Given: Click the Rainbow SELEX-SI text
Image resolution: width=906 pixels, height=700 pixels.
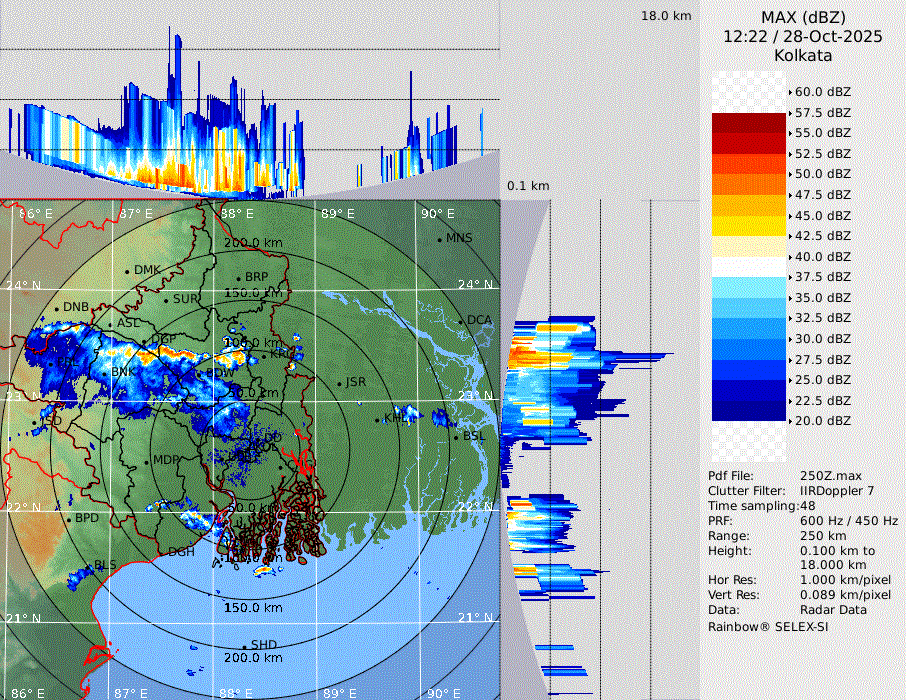Looking at the screenshot, I should [x=768, y=626].
